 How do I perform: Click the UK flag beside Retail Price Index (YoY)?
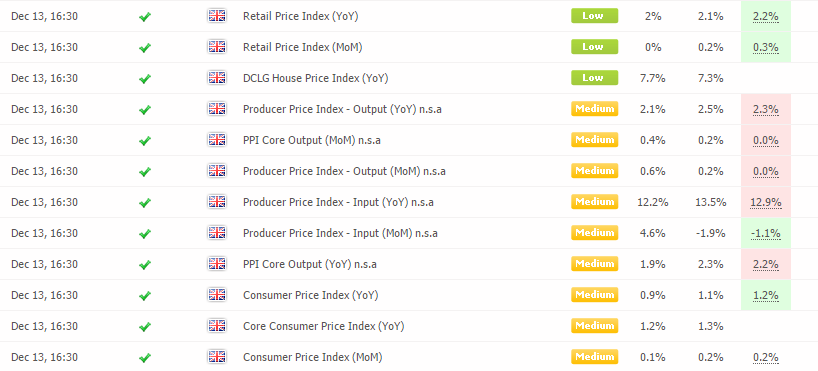click(216, 16)
